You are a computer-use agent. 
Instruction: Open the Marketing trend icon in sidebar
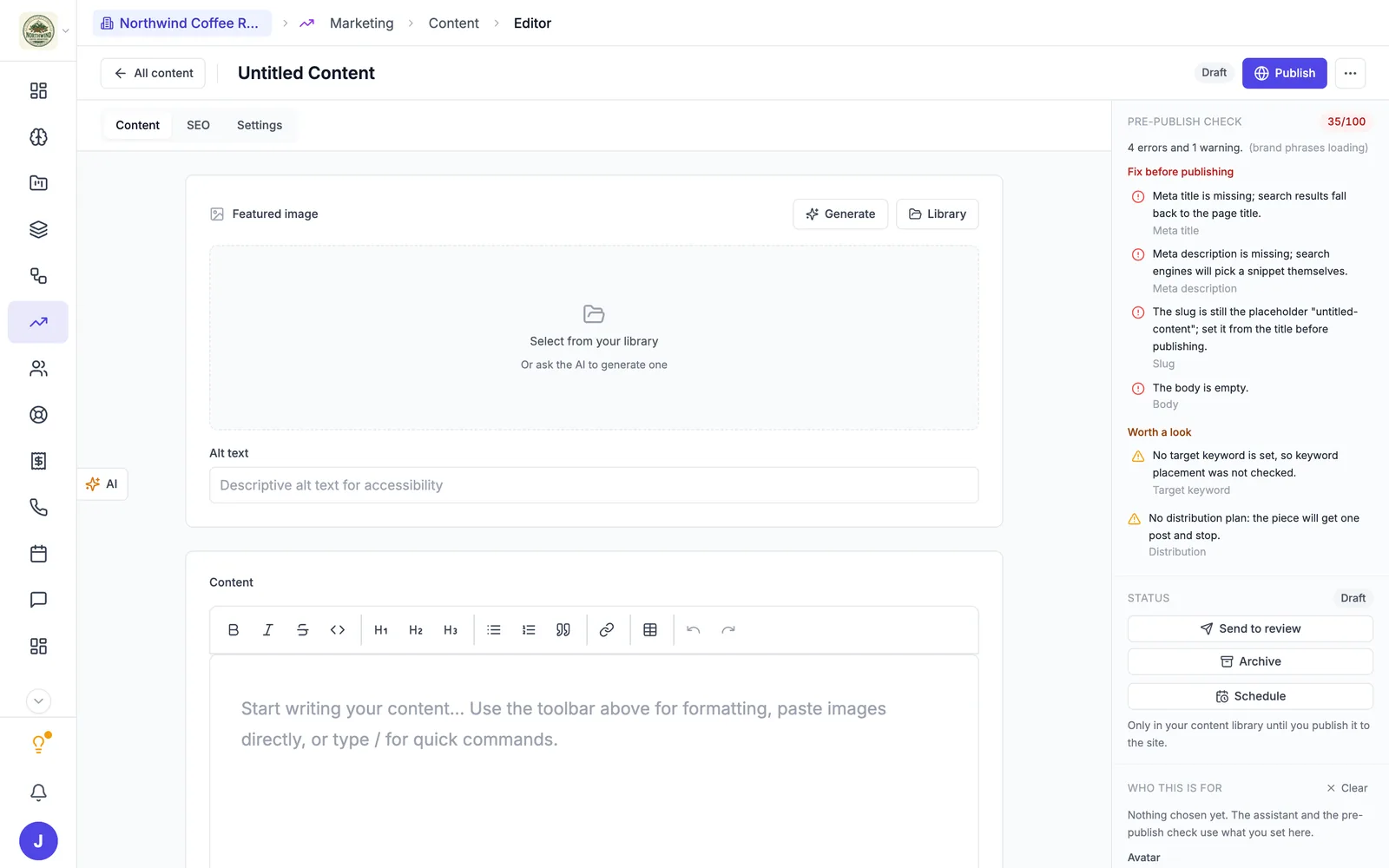38,322
